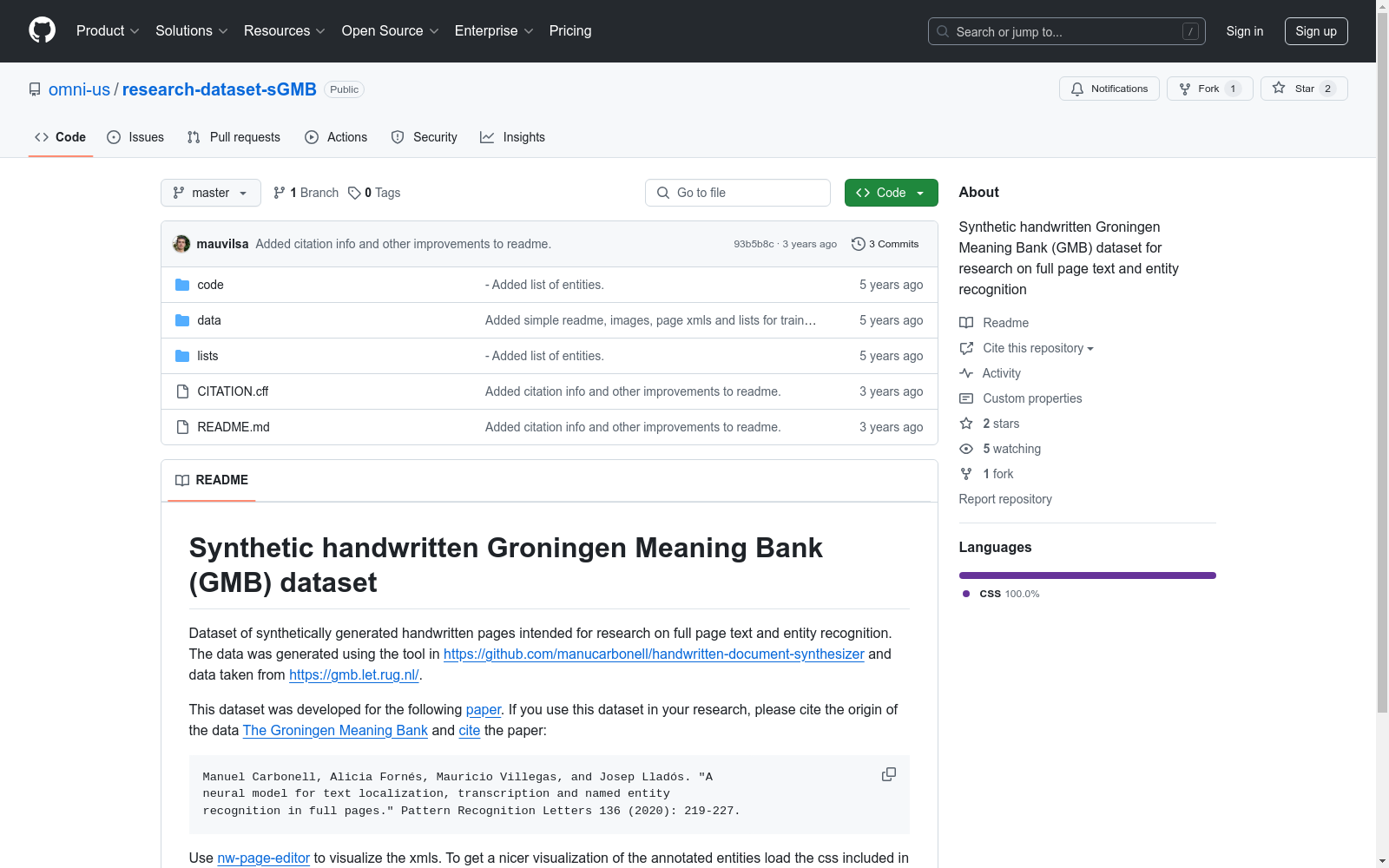Image resolution: width=1389 pixels, height=868 pixels.
Task: Click the code folder icon
Action: click(182, 285)
